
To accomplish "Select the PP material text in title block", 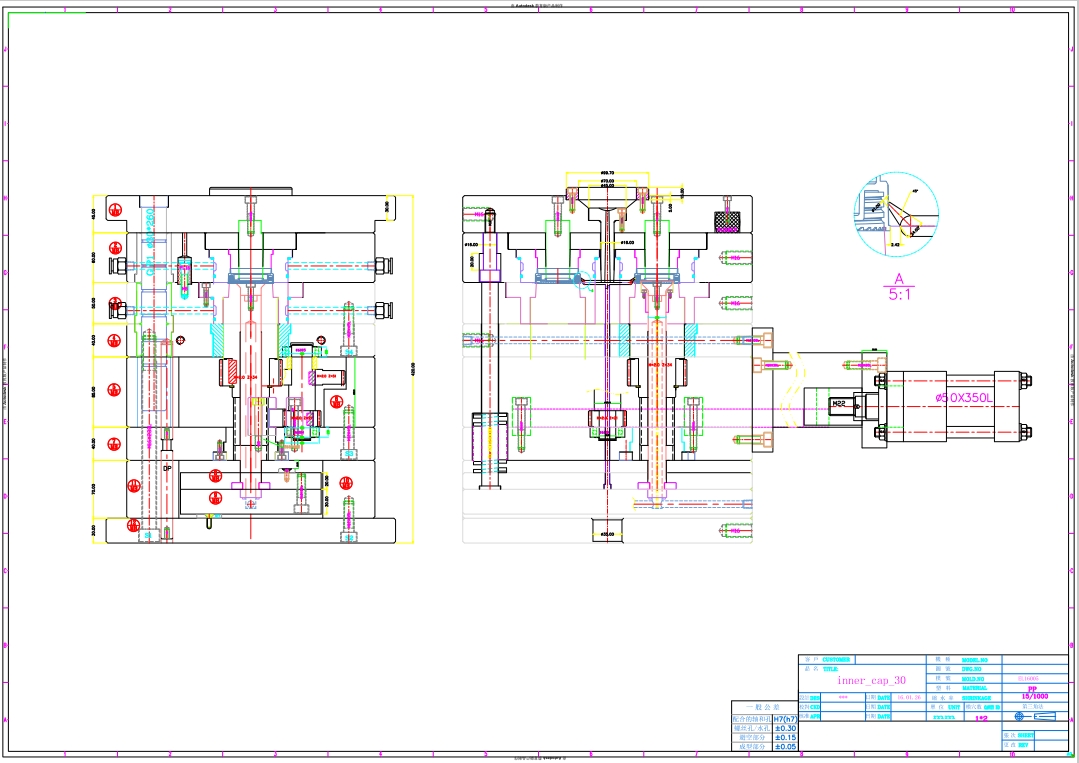I will (1033, 688).
